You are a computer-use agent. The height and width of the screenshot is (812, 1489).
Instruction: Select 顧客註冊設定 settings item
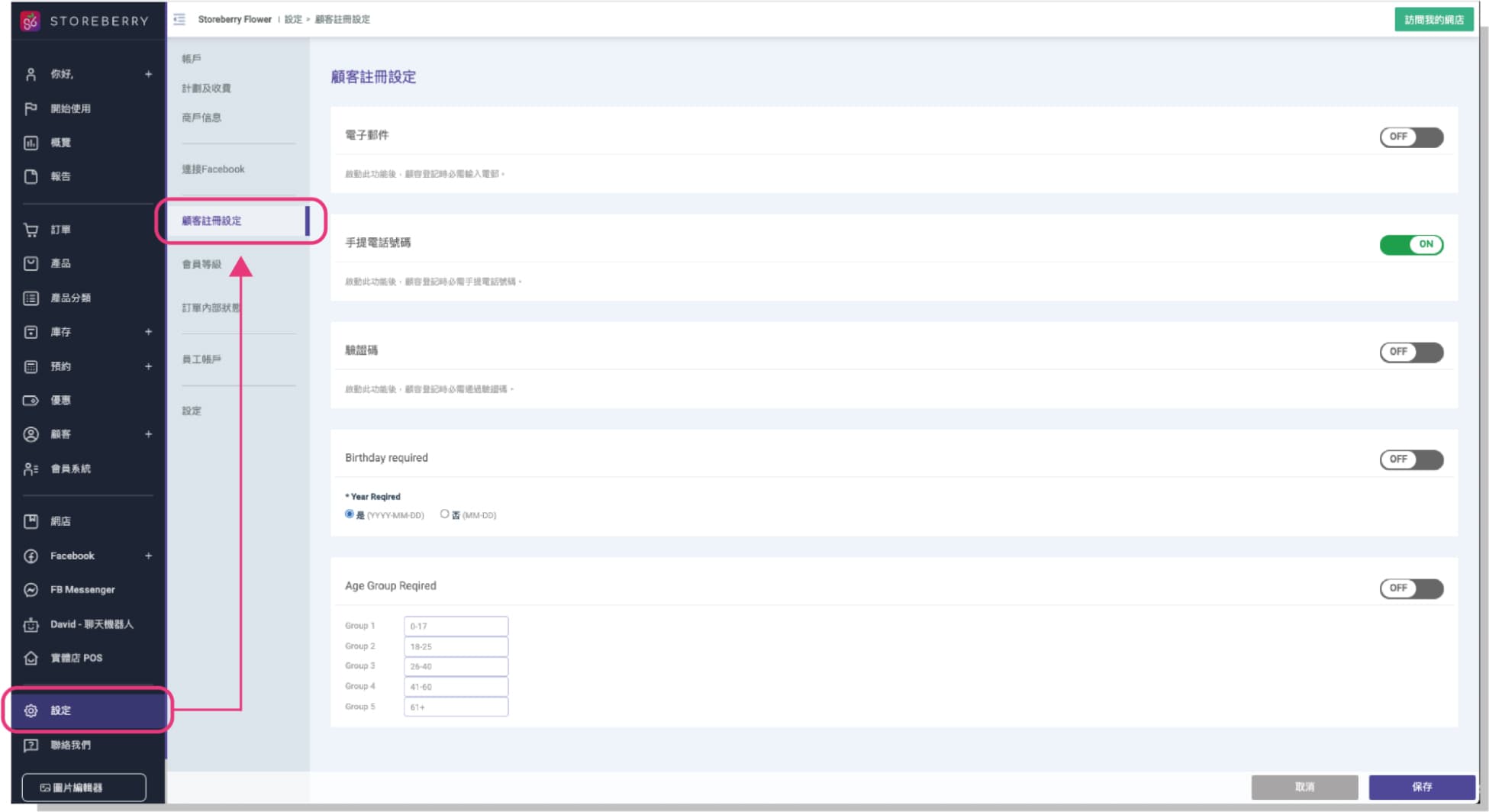point(211,221)
